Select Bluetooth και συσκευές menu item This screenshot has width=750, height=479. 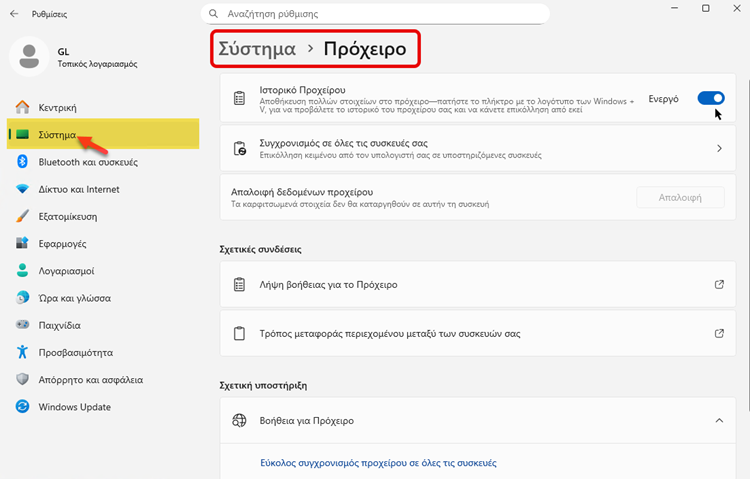[103, 162]
